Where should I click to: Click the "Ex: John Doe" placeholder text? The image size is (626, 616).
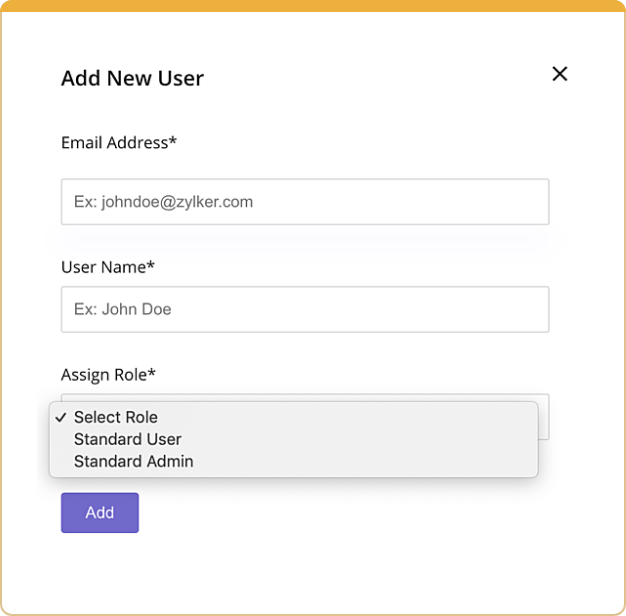(122, 310)
